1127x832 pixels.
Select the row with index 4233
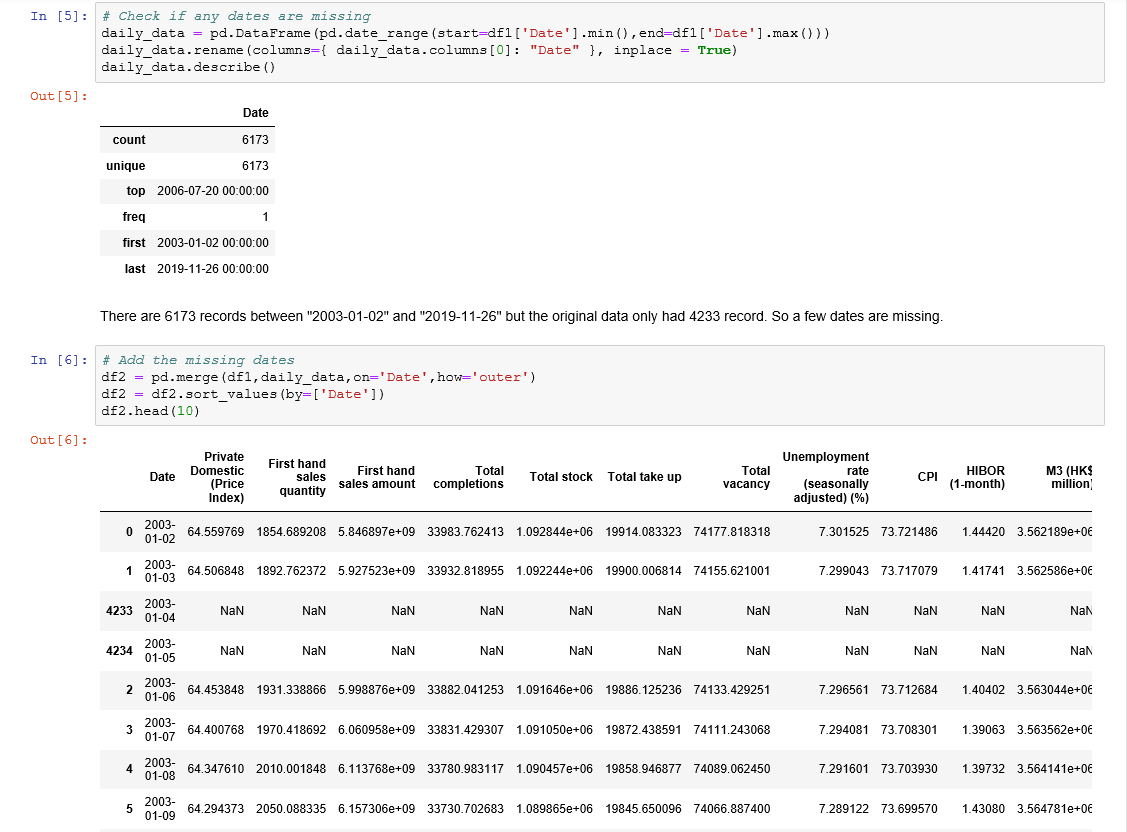tap(596, 611)
